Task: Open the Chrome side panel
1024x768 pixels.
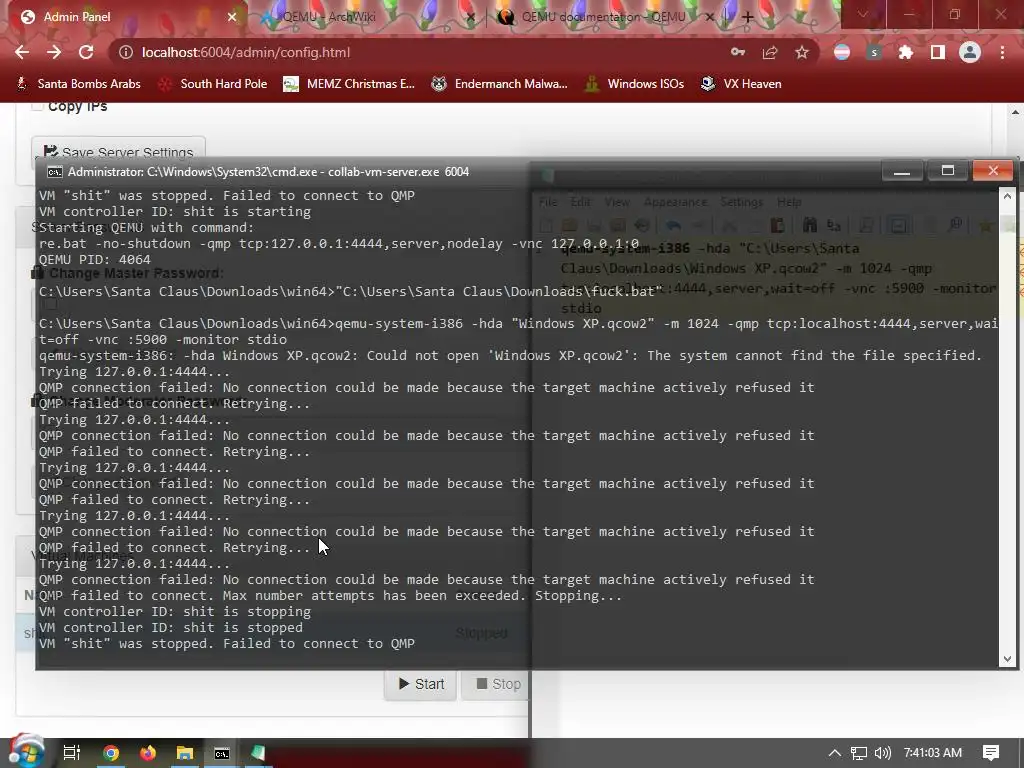Action: click(x=938, y=52)
